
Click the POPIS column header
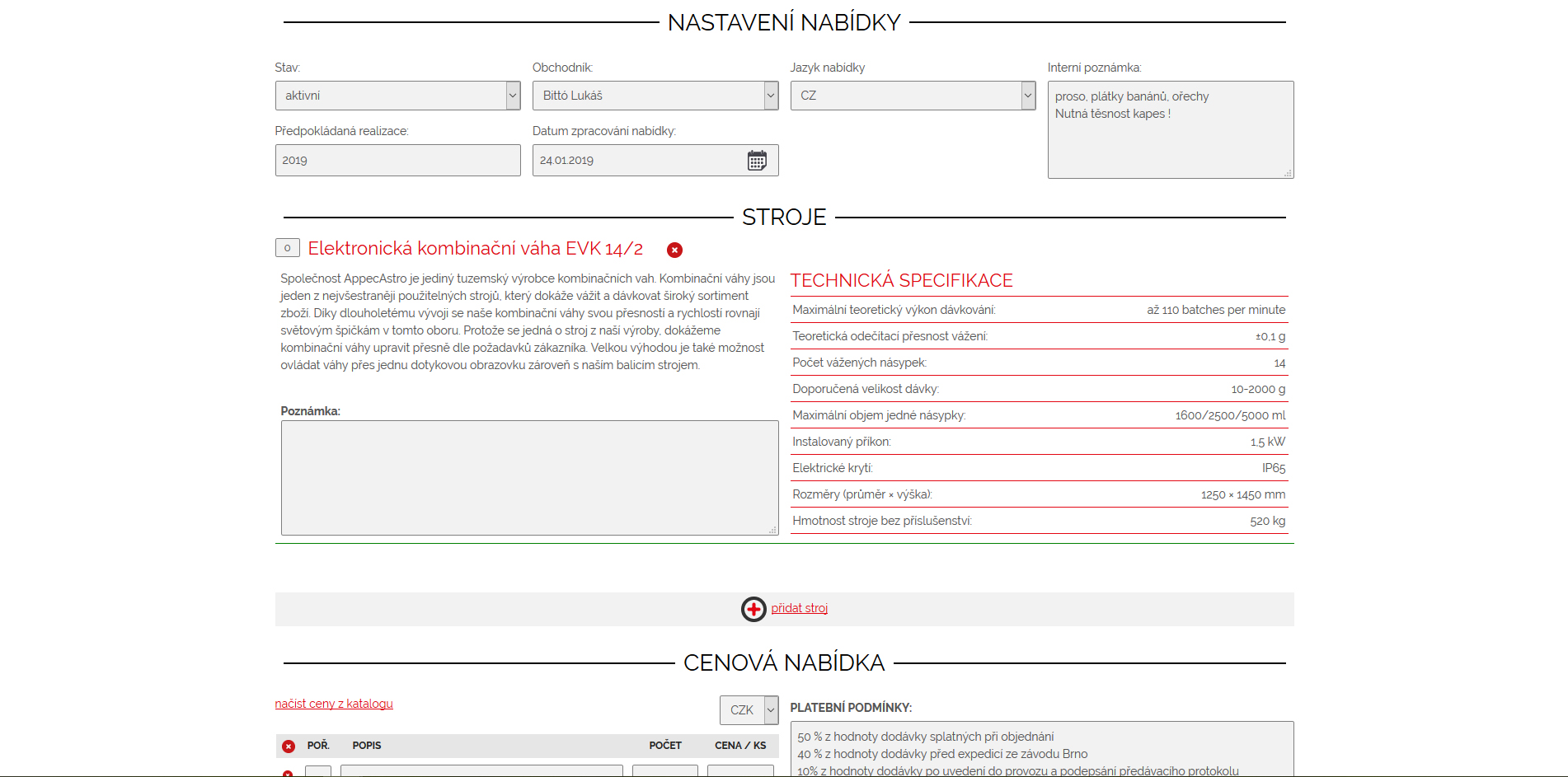click(367, 746)
